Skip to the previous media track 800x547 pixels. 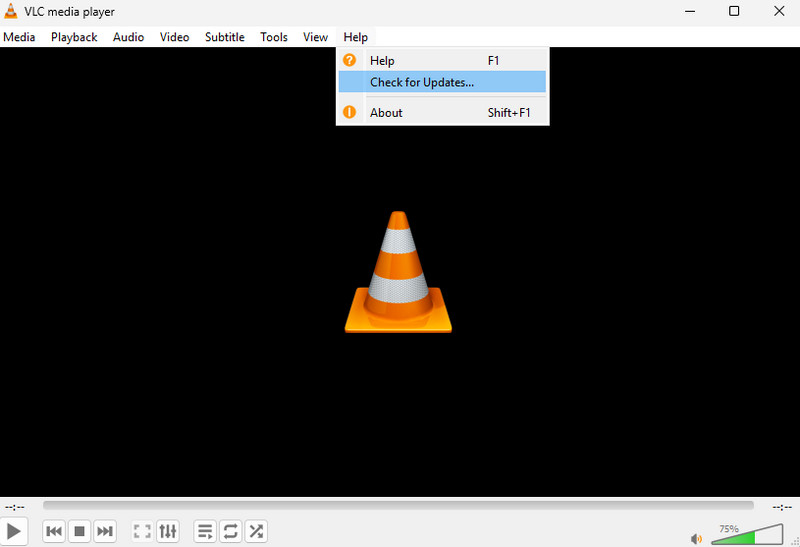pos(54,531)
